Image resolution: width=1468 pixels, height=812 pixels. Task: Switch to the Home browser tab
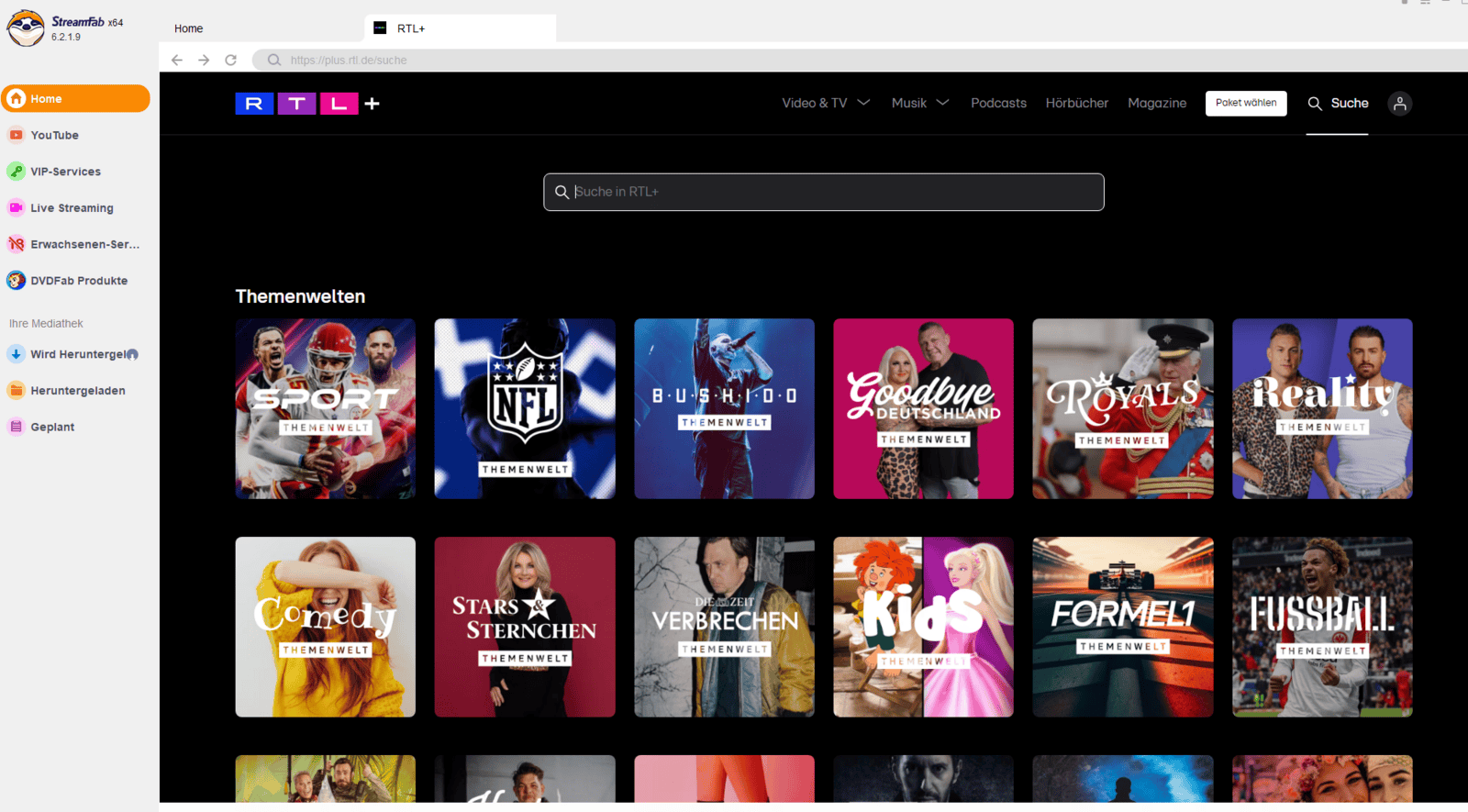(x=188, y=28)
